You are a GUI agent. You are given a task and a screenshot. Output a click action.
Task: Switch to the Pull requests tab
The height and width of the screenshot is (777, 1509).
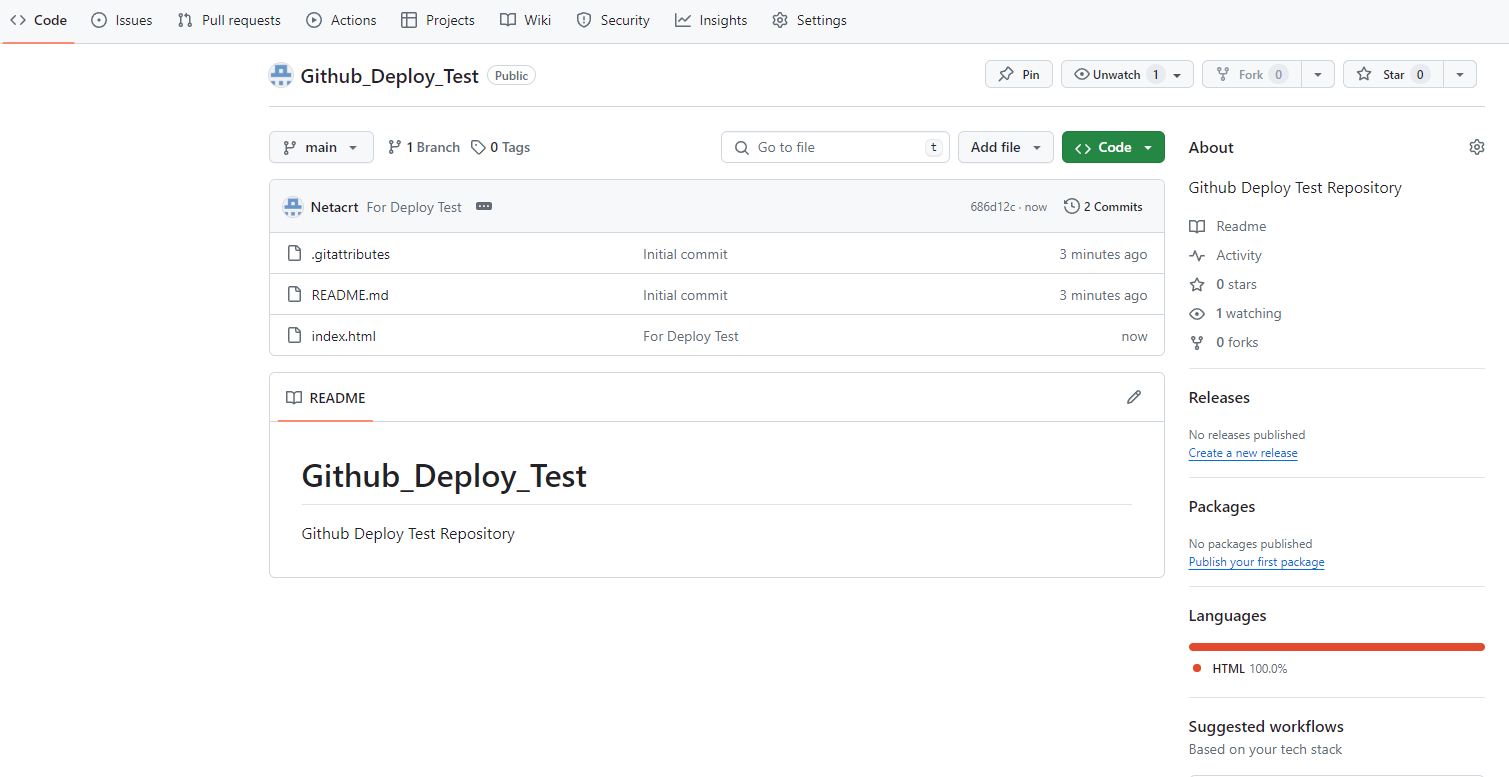(x=228, y=19)
